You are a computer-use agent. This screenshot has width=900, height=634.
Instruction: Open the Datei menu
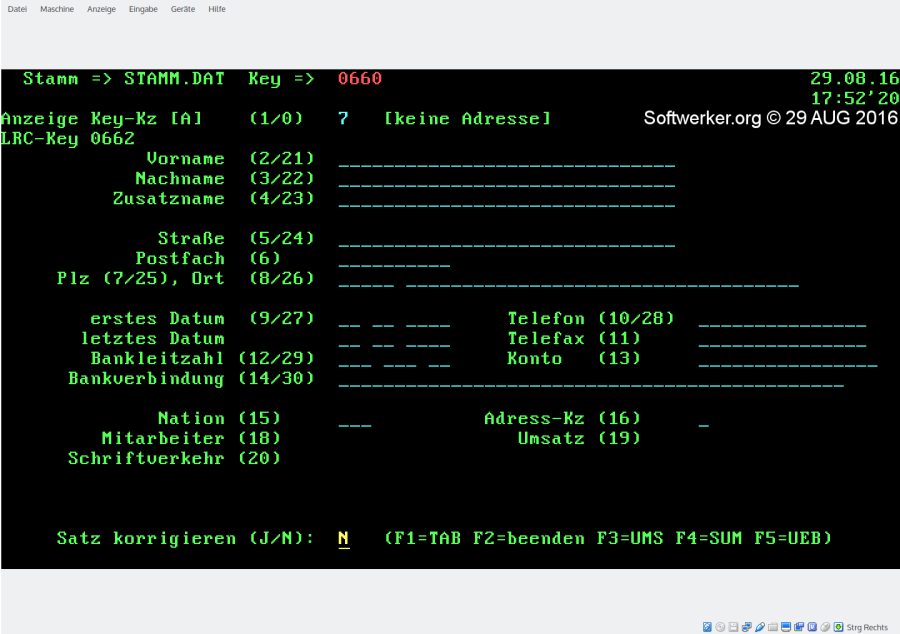point(18,9)
